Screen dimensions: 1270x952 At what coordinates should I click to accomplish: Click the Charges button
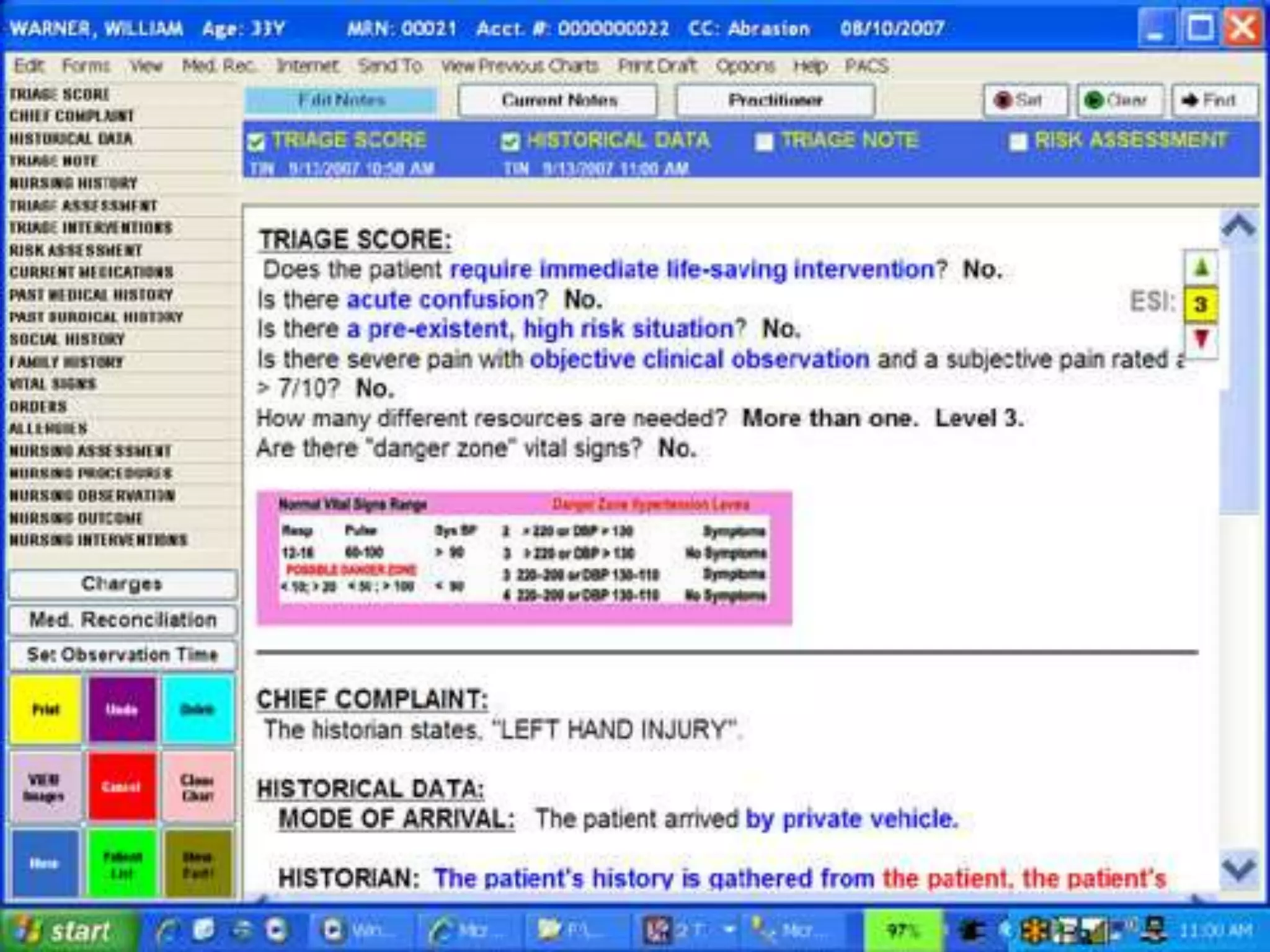pyautogui.click(x=122, y=584)
